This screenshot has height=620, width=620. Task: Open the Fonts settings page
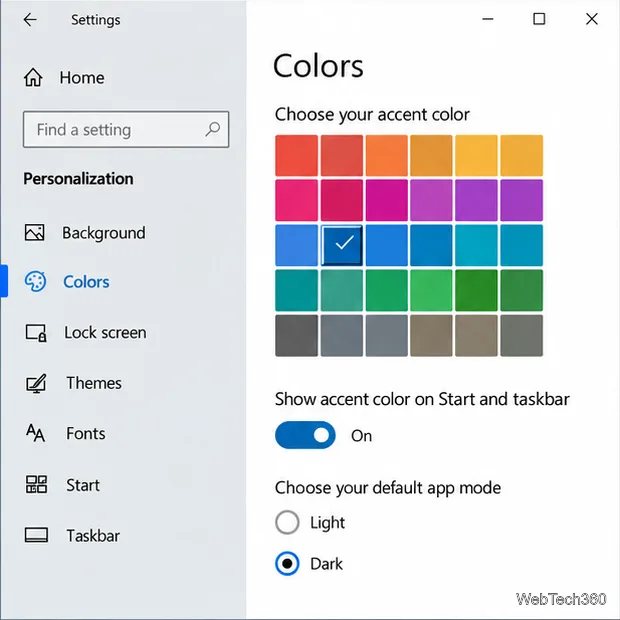coord(86,433)
